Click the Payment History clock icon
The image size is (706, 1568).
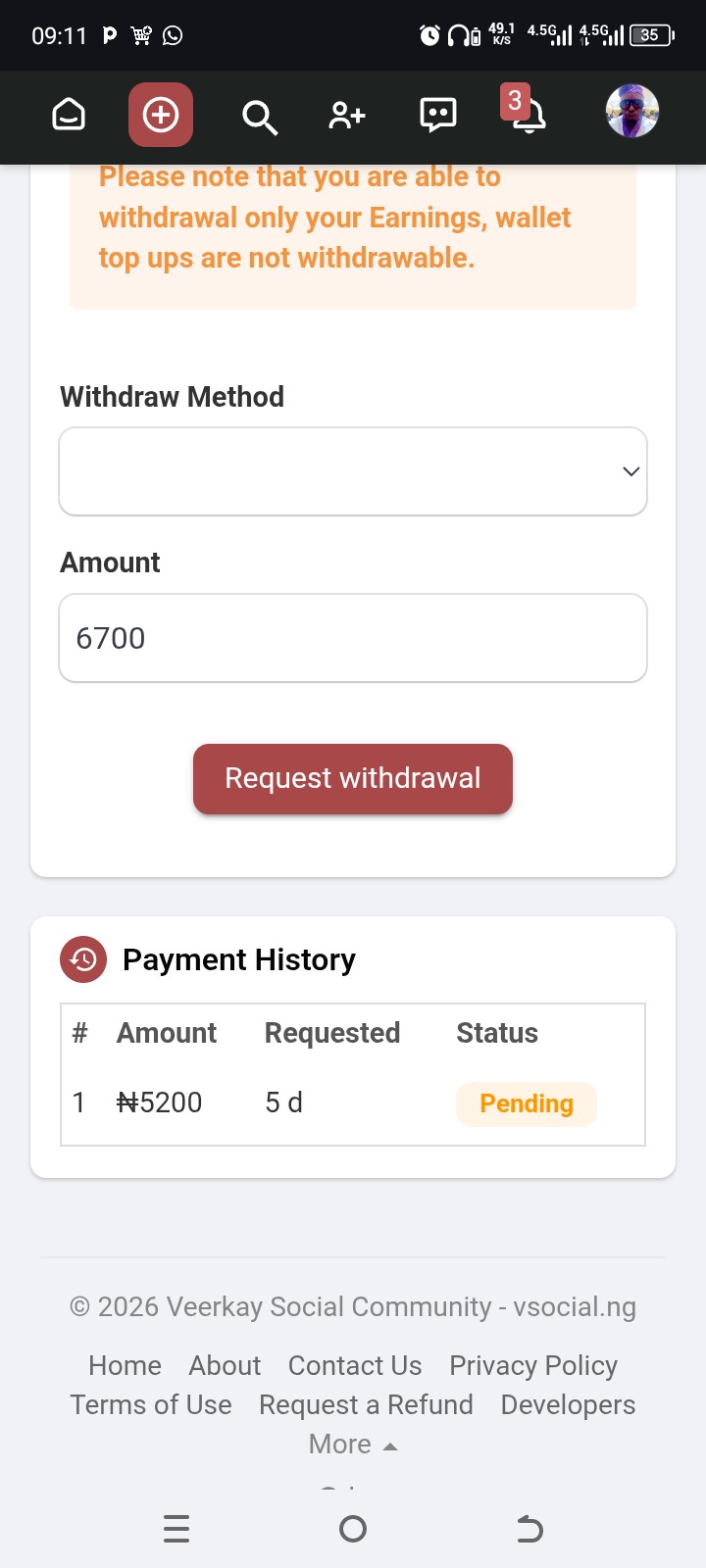(x=83, y=959)
